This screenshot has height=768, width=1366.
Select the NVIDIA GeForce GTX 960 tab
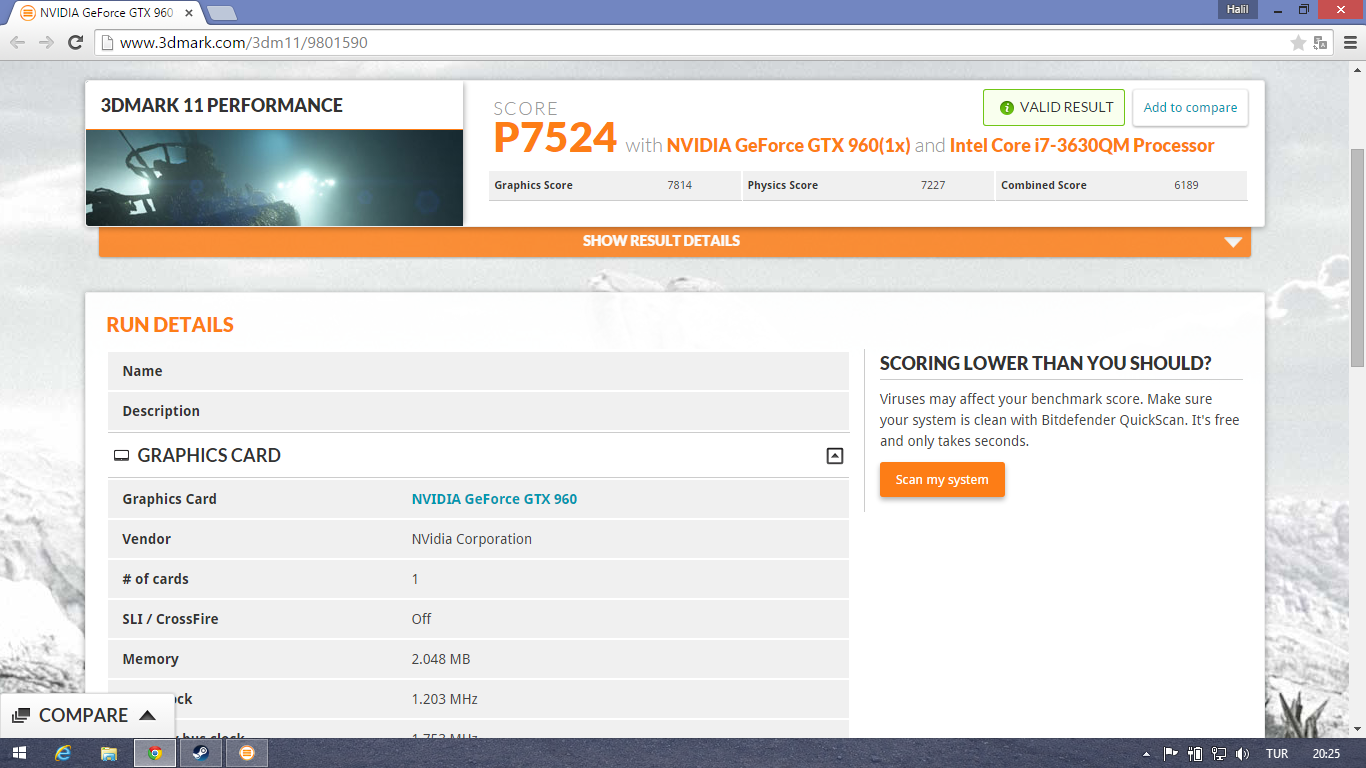point(105,13)
